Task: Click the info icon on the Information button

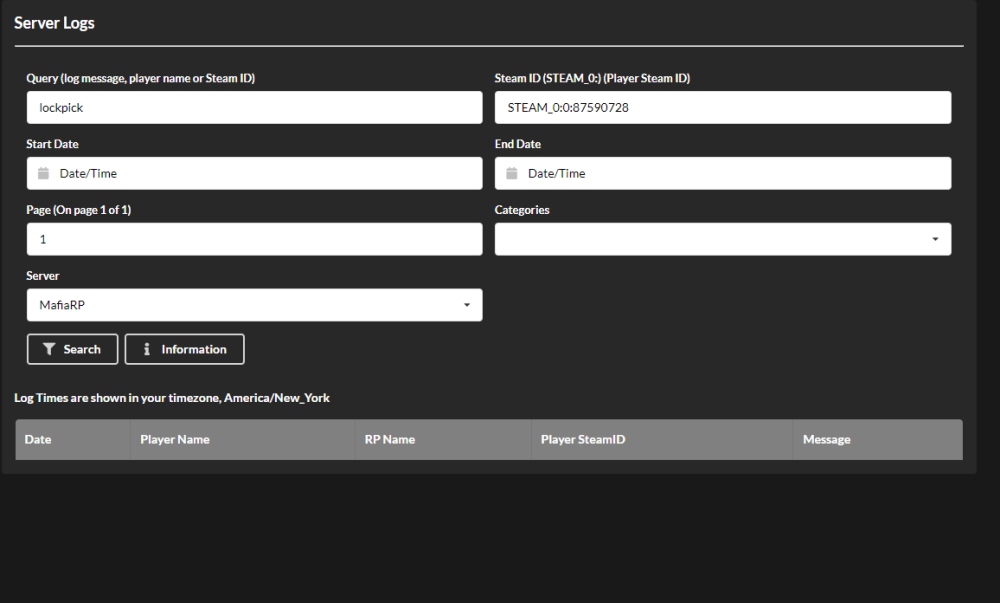Action: (x=147, y=349)
